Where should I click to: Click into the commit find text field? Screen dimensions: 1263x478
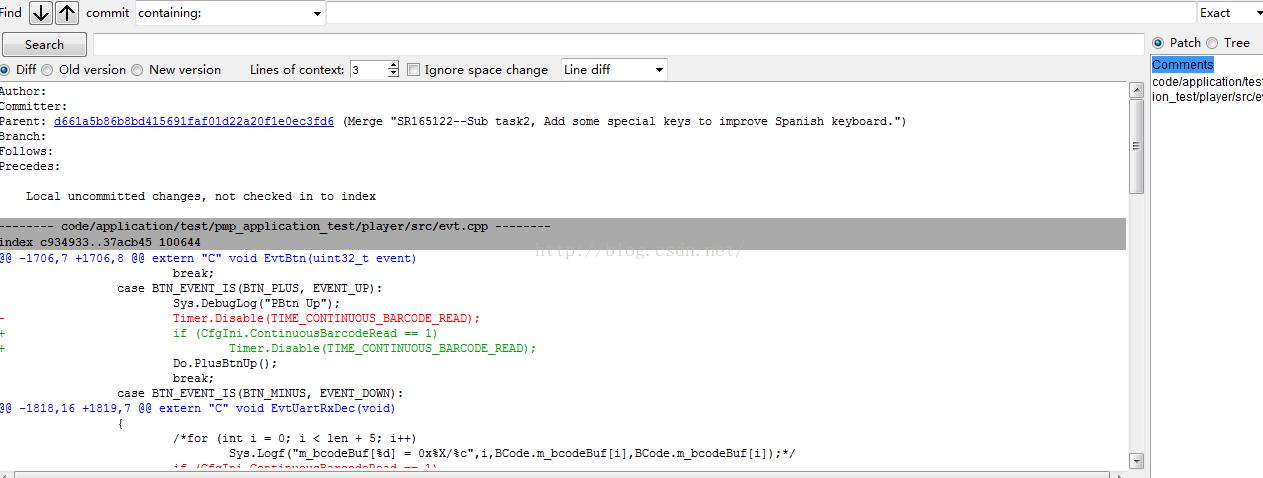760,13
